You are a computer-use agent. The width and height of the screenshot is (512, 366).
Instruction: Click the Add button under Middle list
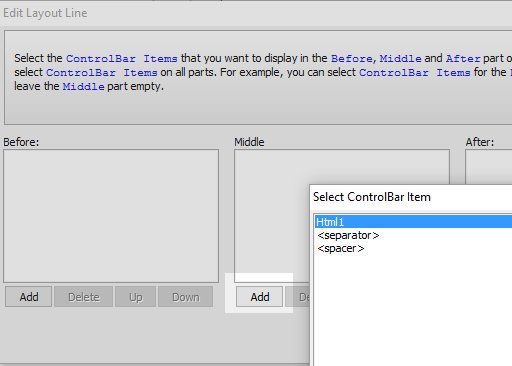point(260,297)
